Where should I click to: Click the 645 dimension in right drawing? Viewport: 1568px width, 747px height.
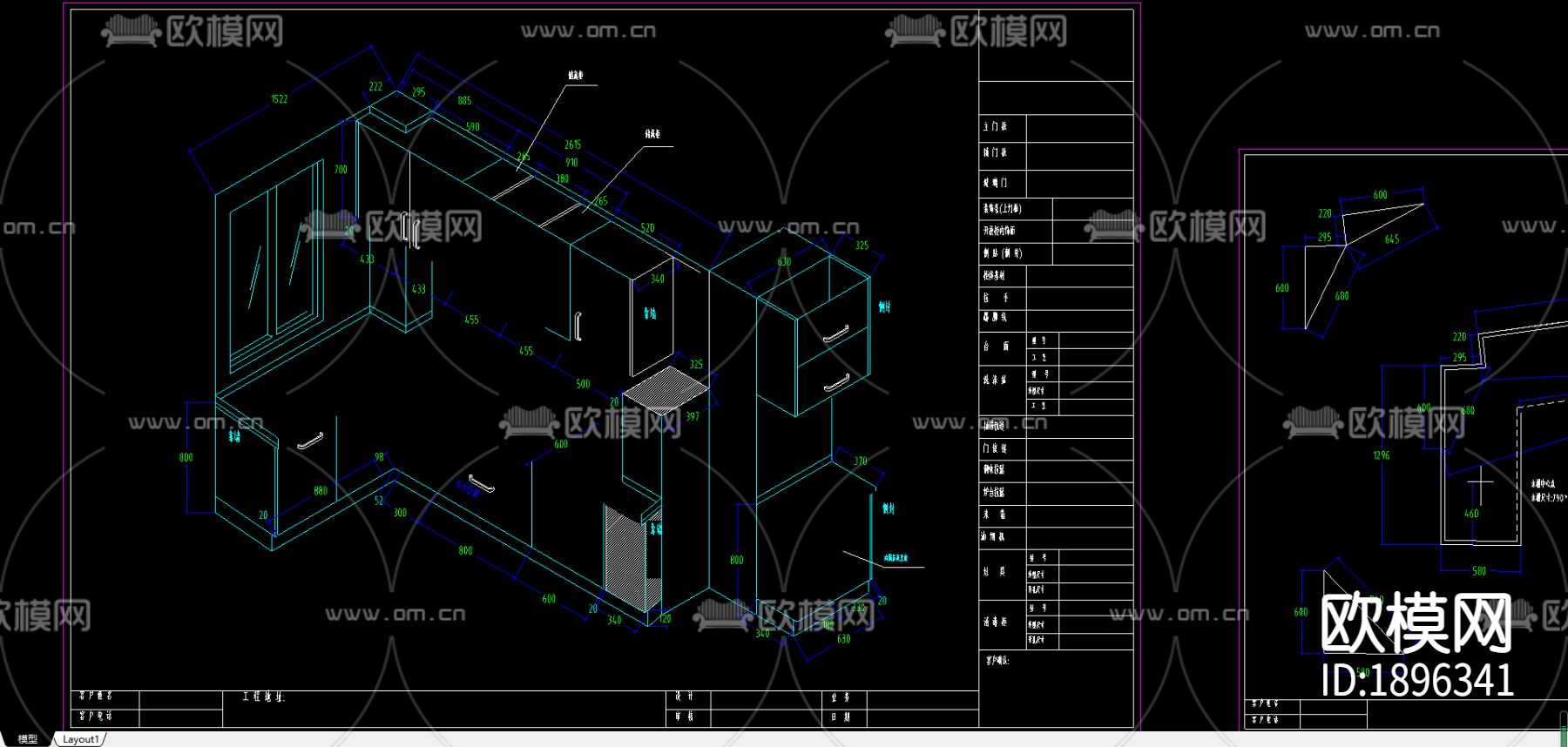(x=1392, y=239)
